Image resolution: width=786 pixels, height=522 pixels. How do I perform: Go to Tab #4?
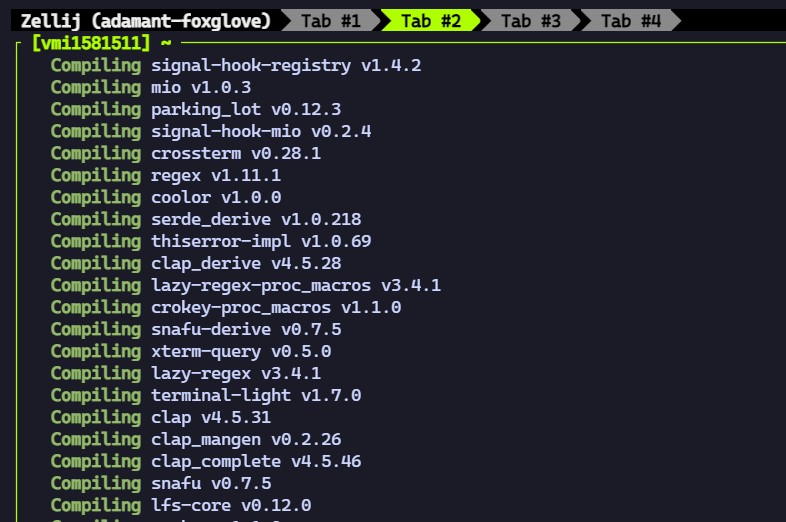tap(630, 20)
